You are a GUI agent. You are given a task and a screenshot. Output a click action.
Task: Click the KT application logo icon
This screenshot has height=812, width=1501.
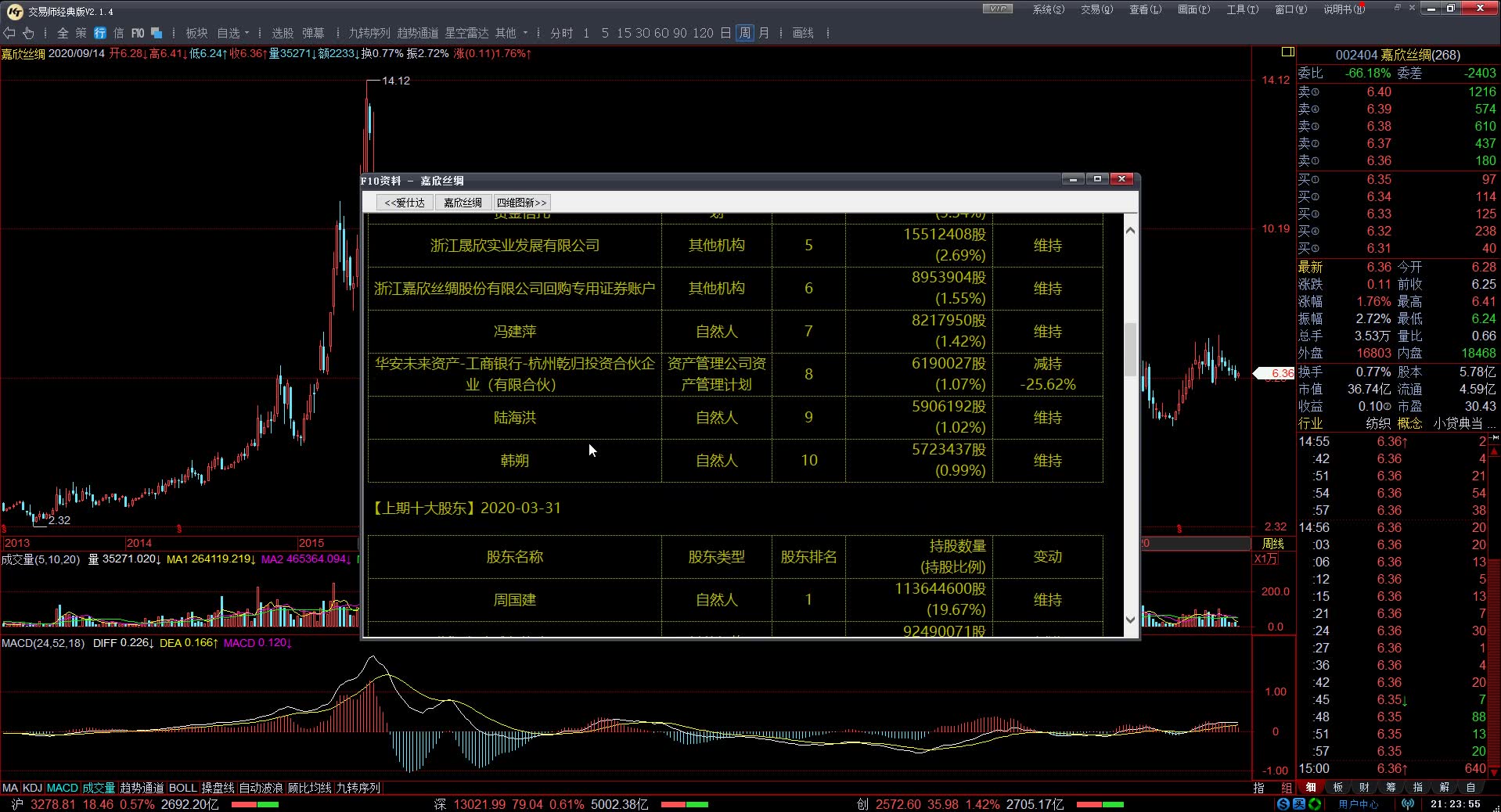14,11
